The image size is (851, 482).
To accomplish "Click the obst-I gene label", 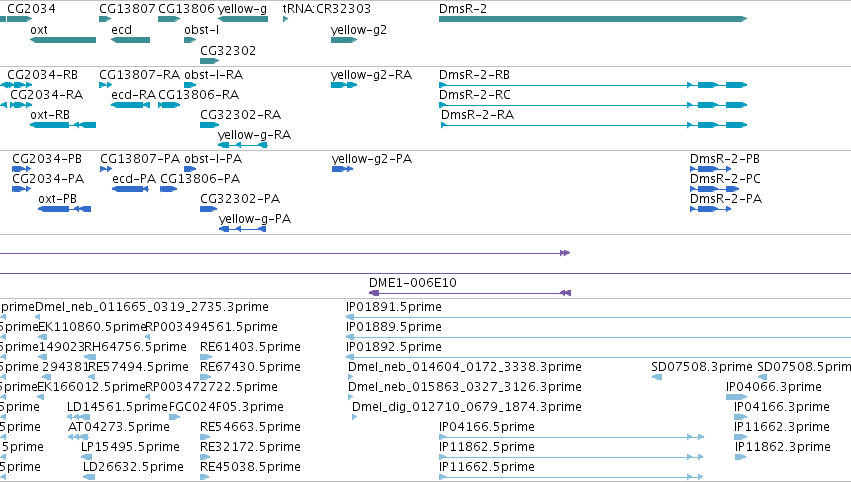I will point(201,29).
